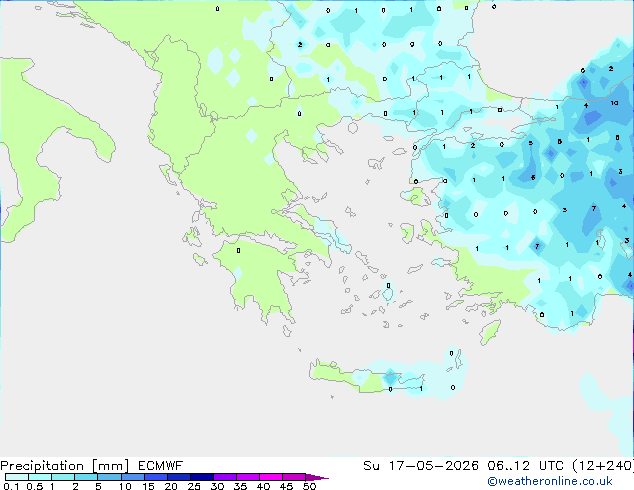This screenshot has width=634, height=490.
Task: Click the '50' legend scale label
Action: point(309,486)
